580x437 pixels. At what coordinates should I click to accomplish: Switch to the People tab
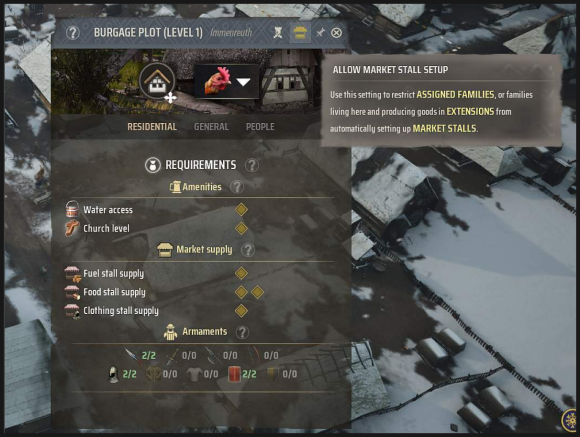click(x=260, y=127)
